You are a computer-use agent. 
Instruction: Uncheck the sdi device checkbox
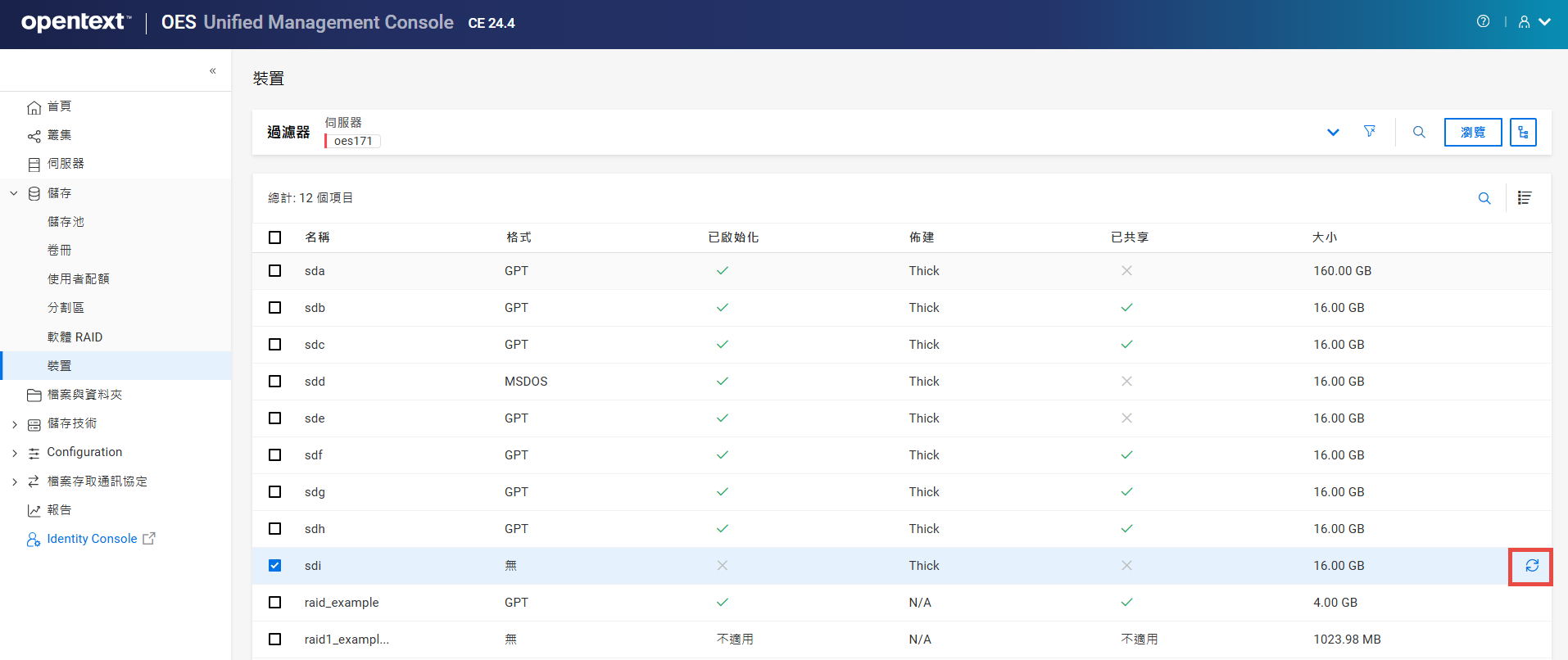[275, 566]
